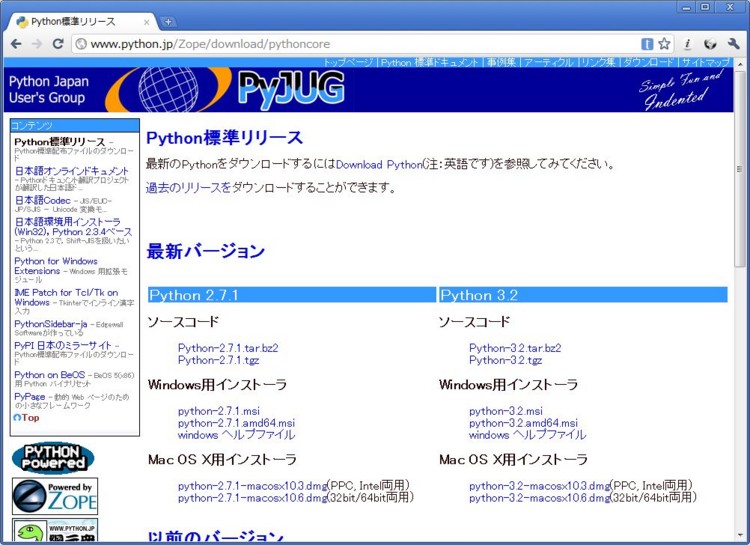The height and width of the screenshot is (545, 750).
Task: Open IME Patch for Tcl/Tk sidebar link
Action: (66, 297)
